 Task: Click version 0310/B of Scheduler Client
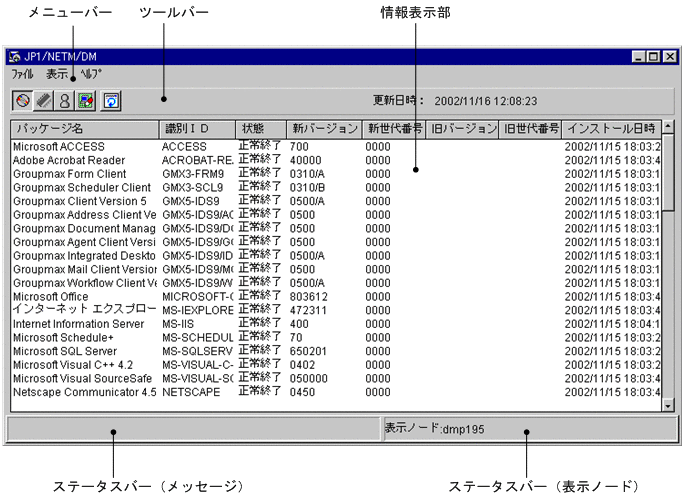pyautogui.click(x=307, y=187)
